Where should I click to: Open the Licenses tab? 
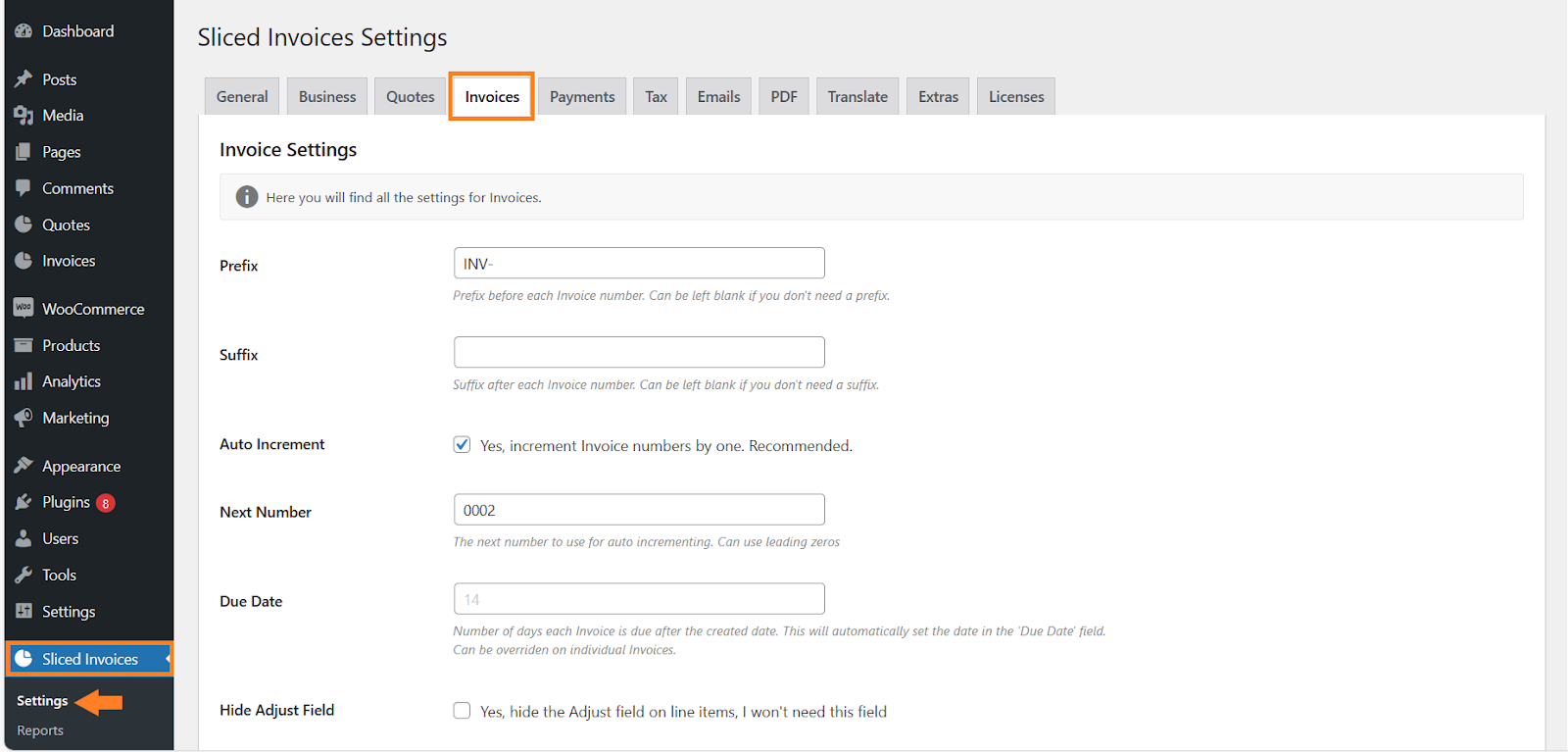pyautogui.click(x=1016, y=96)
